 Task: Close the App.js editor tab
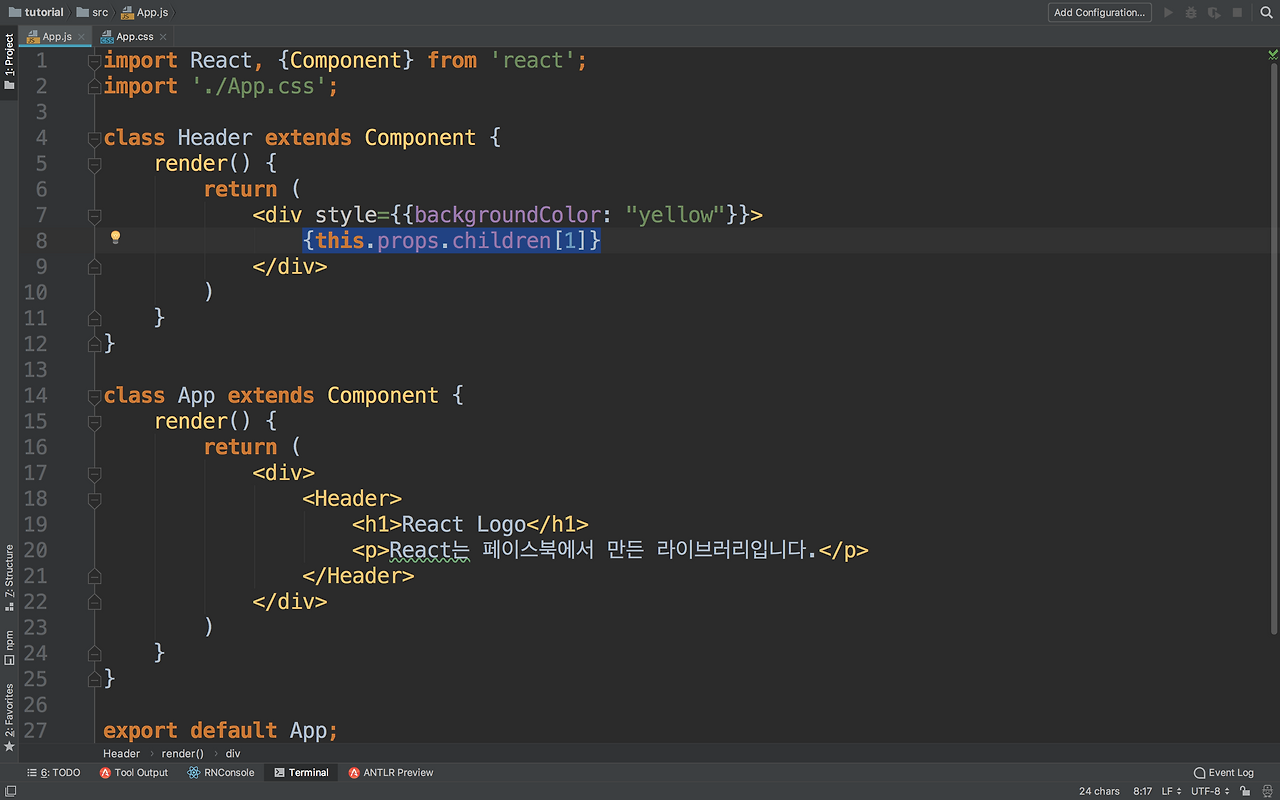pos(82,36)
